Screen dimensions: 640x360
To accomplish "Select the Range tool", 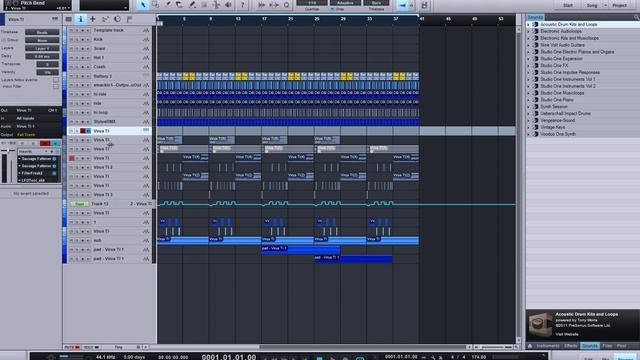I will (x=156, y=5).
